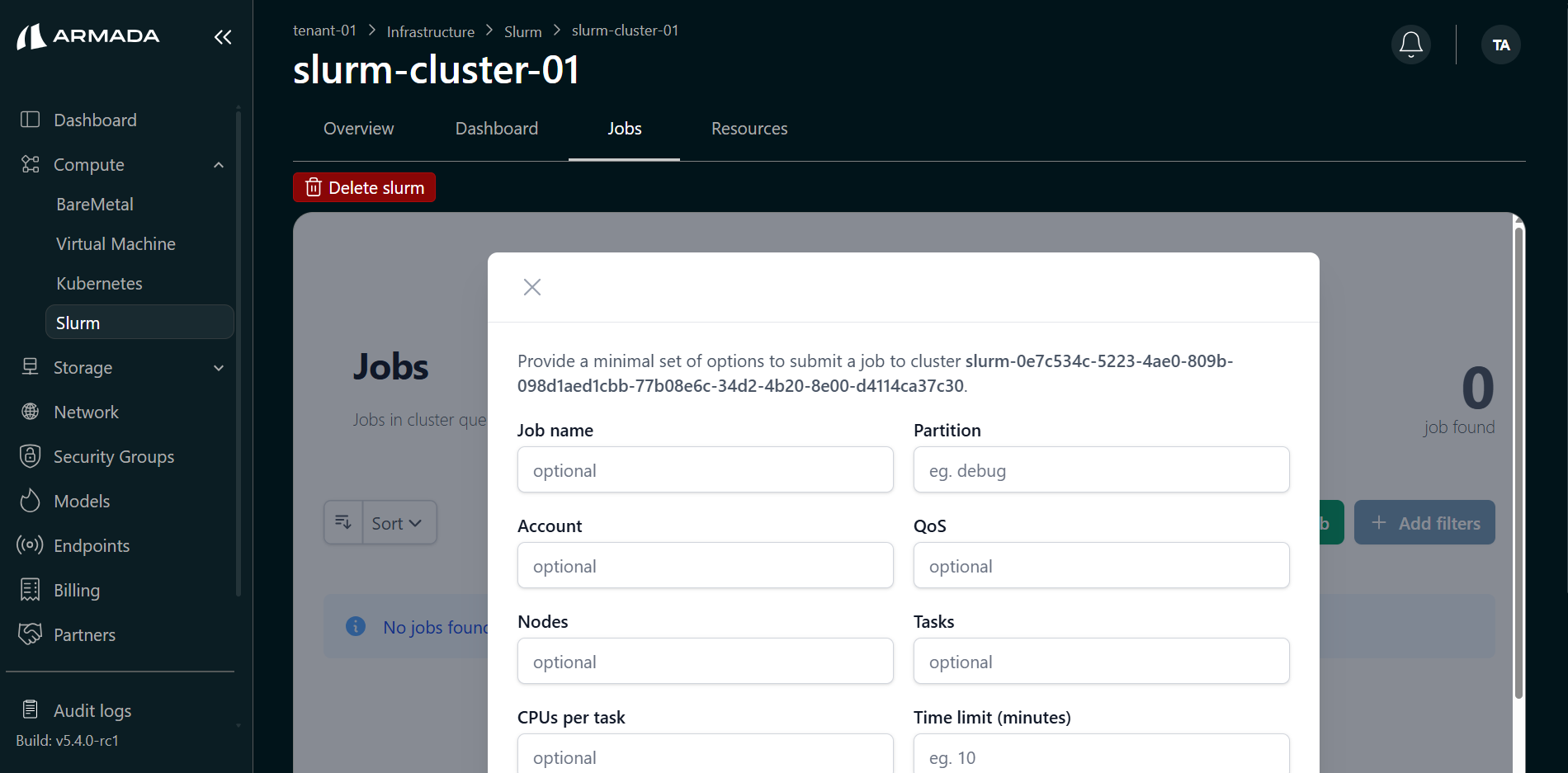Click the Partners handshake icon
The width and height of the screenshot is (1568, 773).
coord(31,634)
